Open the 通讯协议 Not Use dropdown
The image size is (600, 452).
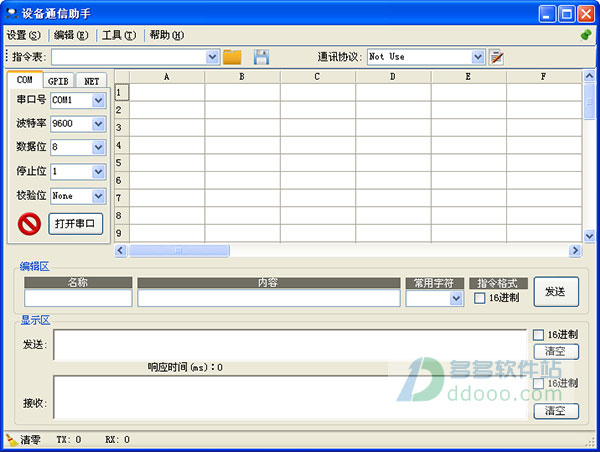click(x=478, y=57)
